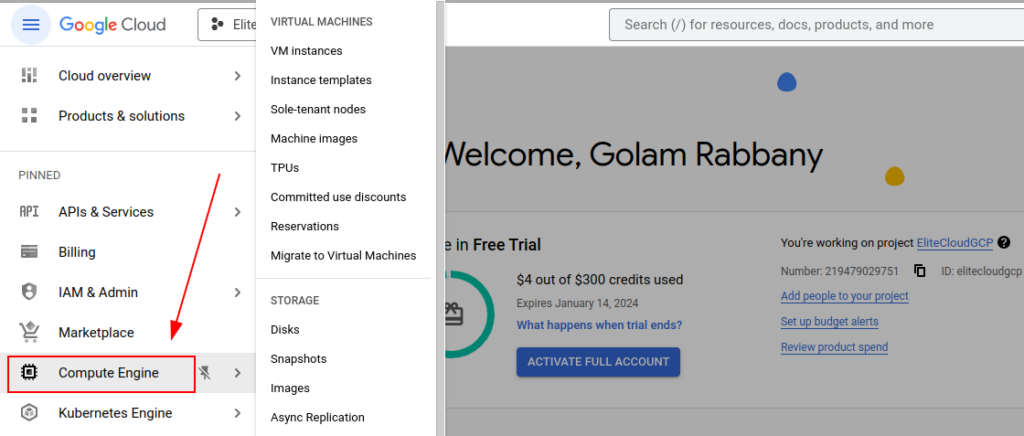This screenshot has width=1024, height=436.
Task: Open Snapshots under Storage
Action: [298, 359]
